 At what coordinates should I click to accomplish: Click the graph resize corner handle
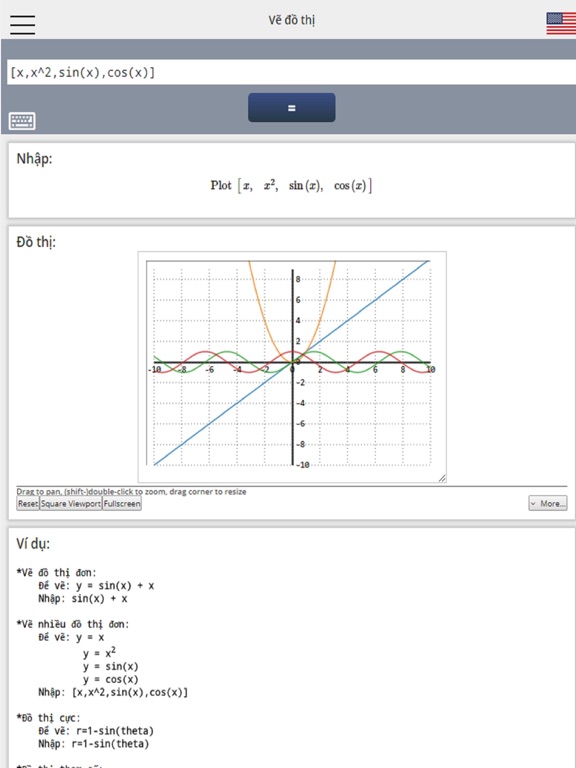point(442,478)
